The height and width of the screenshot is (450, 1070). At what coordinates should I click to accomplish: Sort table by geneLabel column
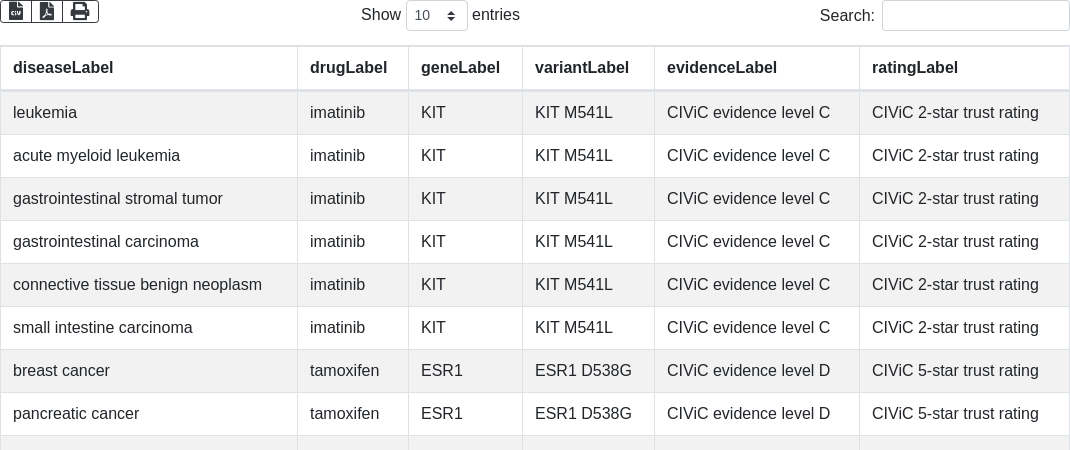pyautogui.click(x=460, y=68)
